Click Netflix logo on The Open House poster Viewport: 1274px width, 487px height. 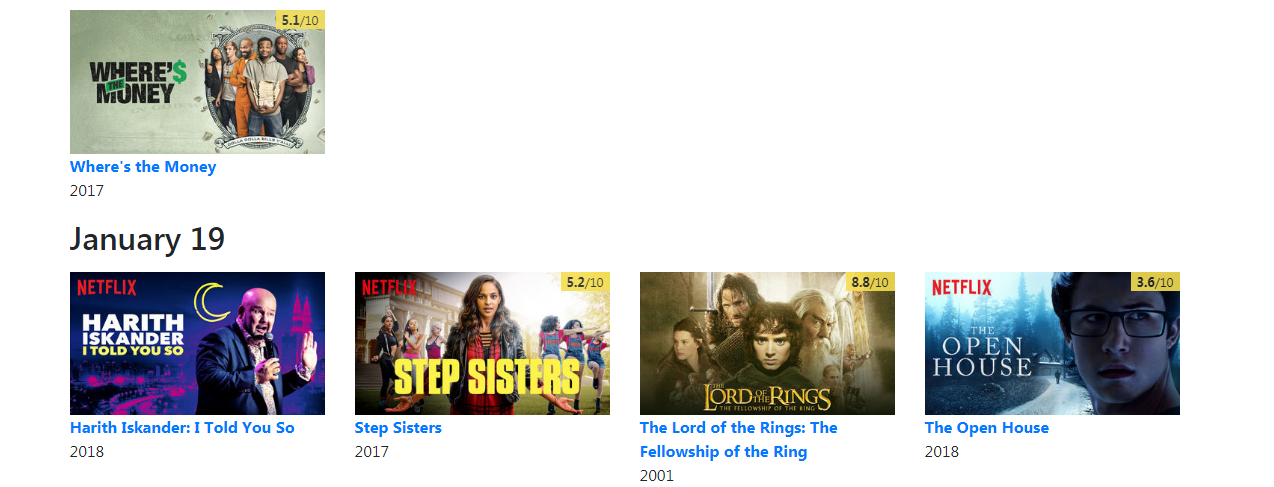[x=962, y=288]
